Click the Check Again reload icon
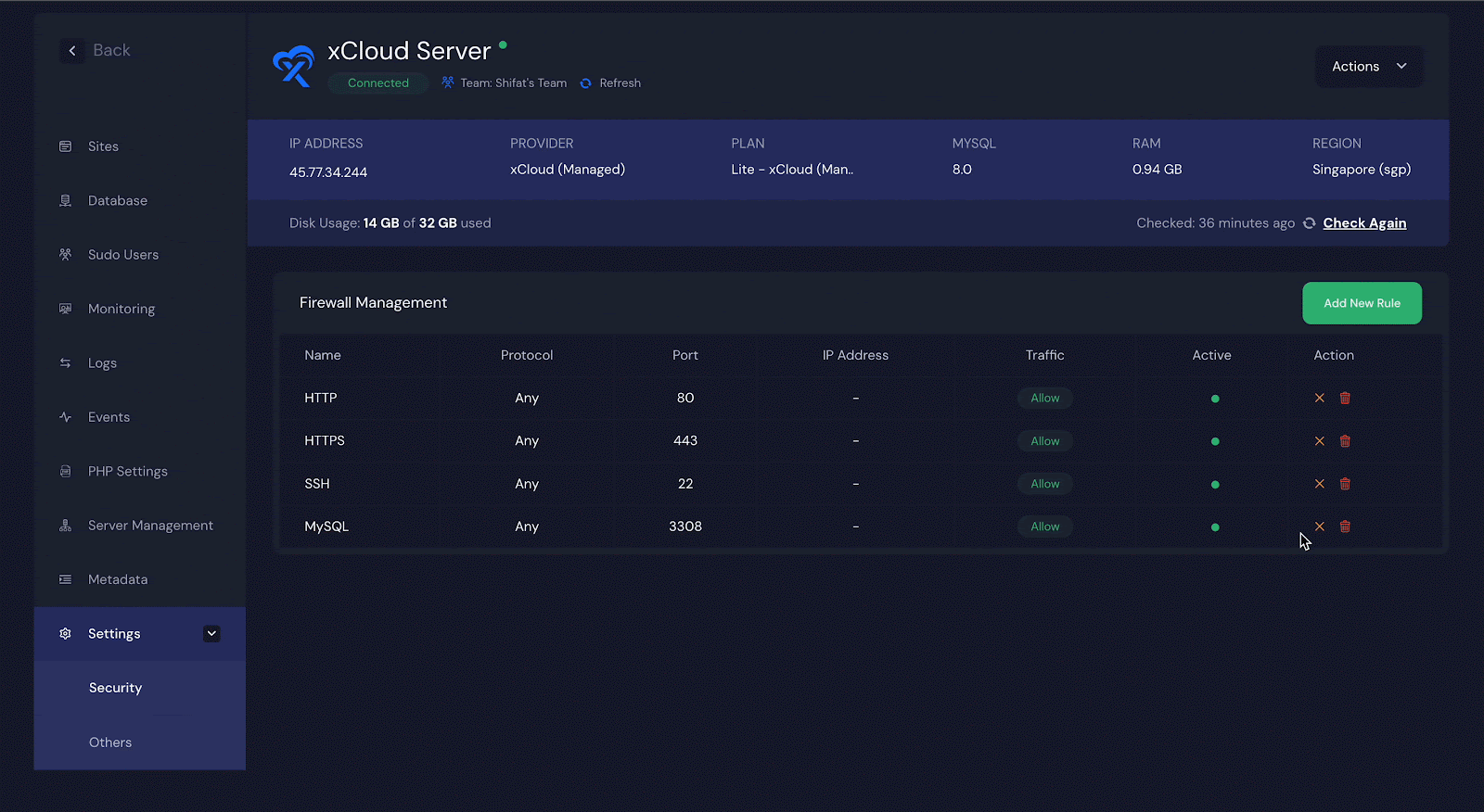Viewport: 1484px width, 812px height. click(x=1309, y=223)
